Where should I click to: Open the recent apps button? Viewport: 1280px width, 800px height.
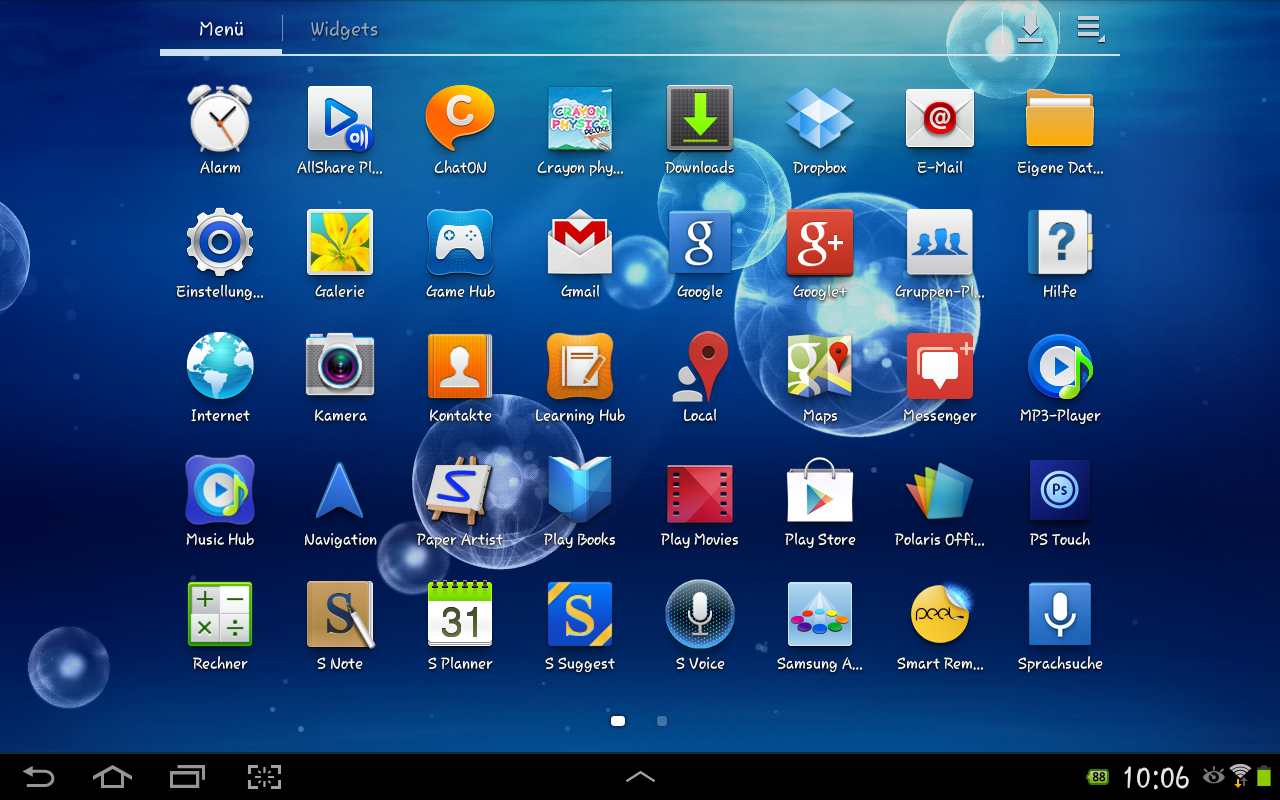click(x=187, y=776)
